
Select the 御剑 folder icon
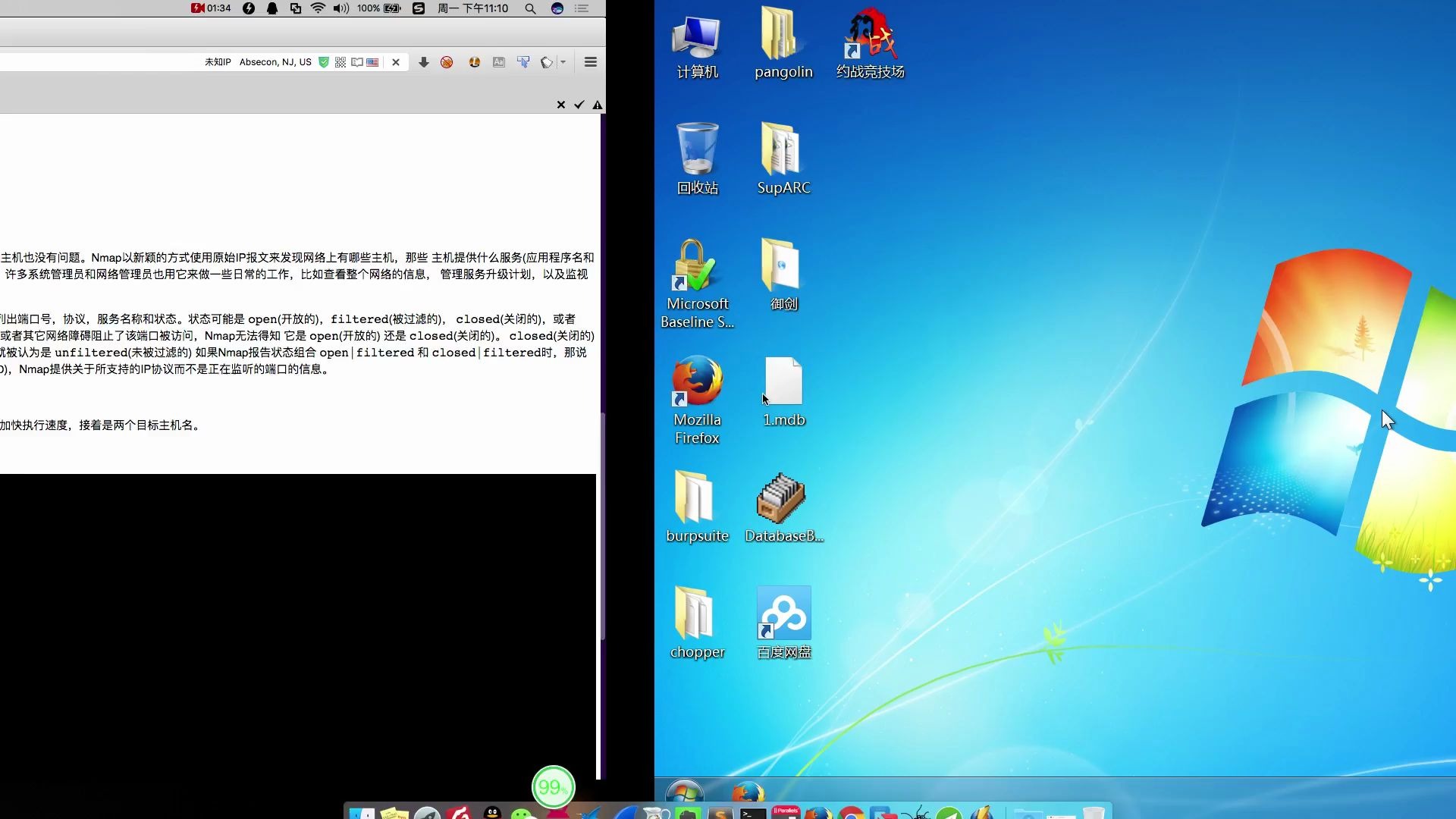click(x=783, y=275)
